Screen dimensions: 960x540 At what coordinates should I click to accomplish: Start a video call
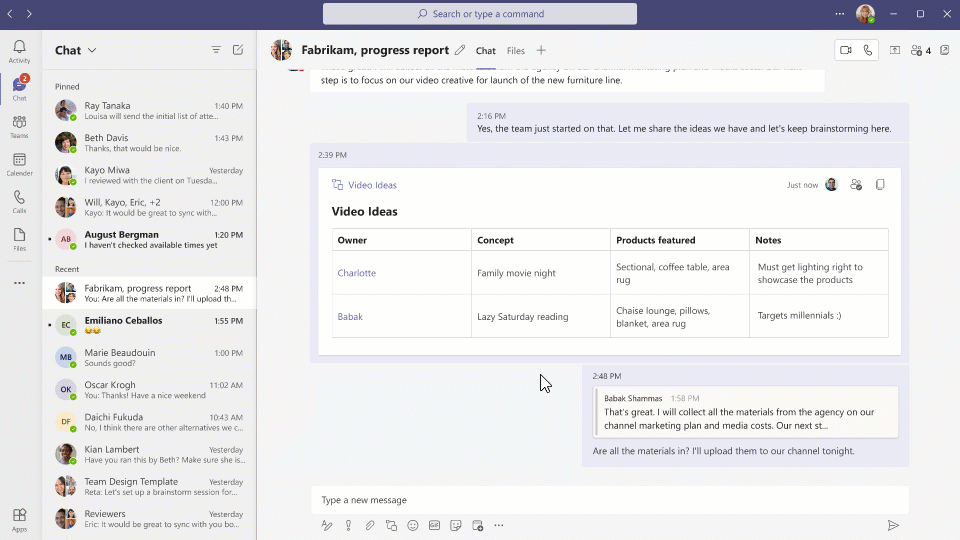845,50
